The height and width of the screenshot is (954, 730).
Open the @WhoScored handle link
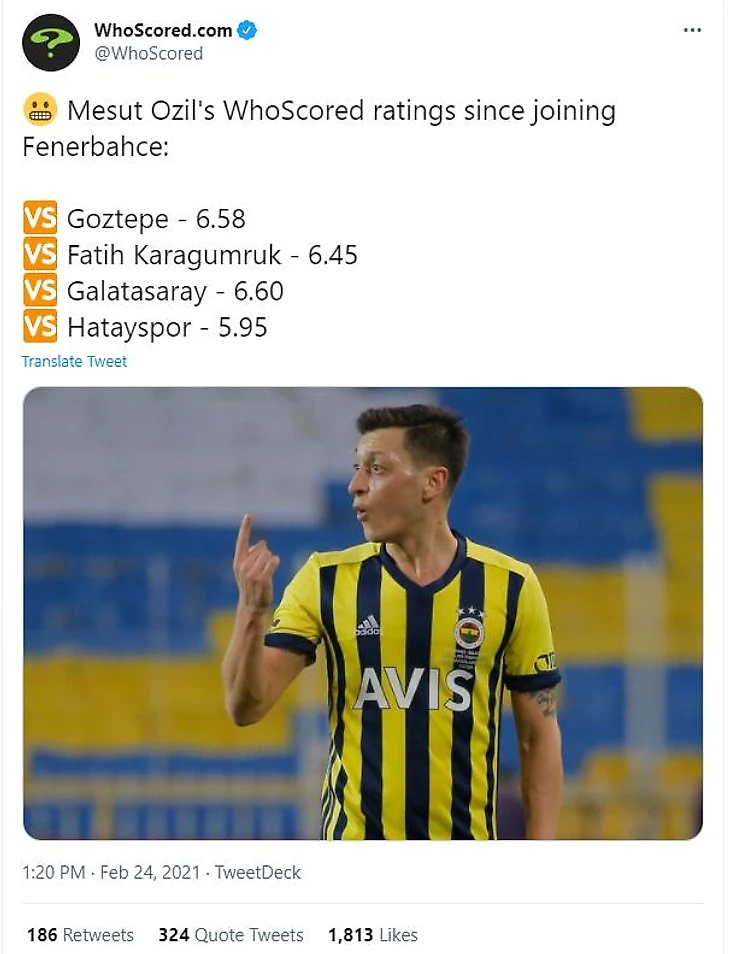148,54
